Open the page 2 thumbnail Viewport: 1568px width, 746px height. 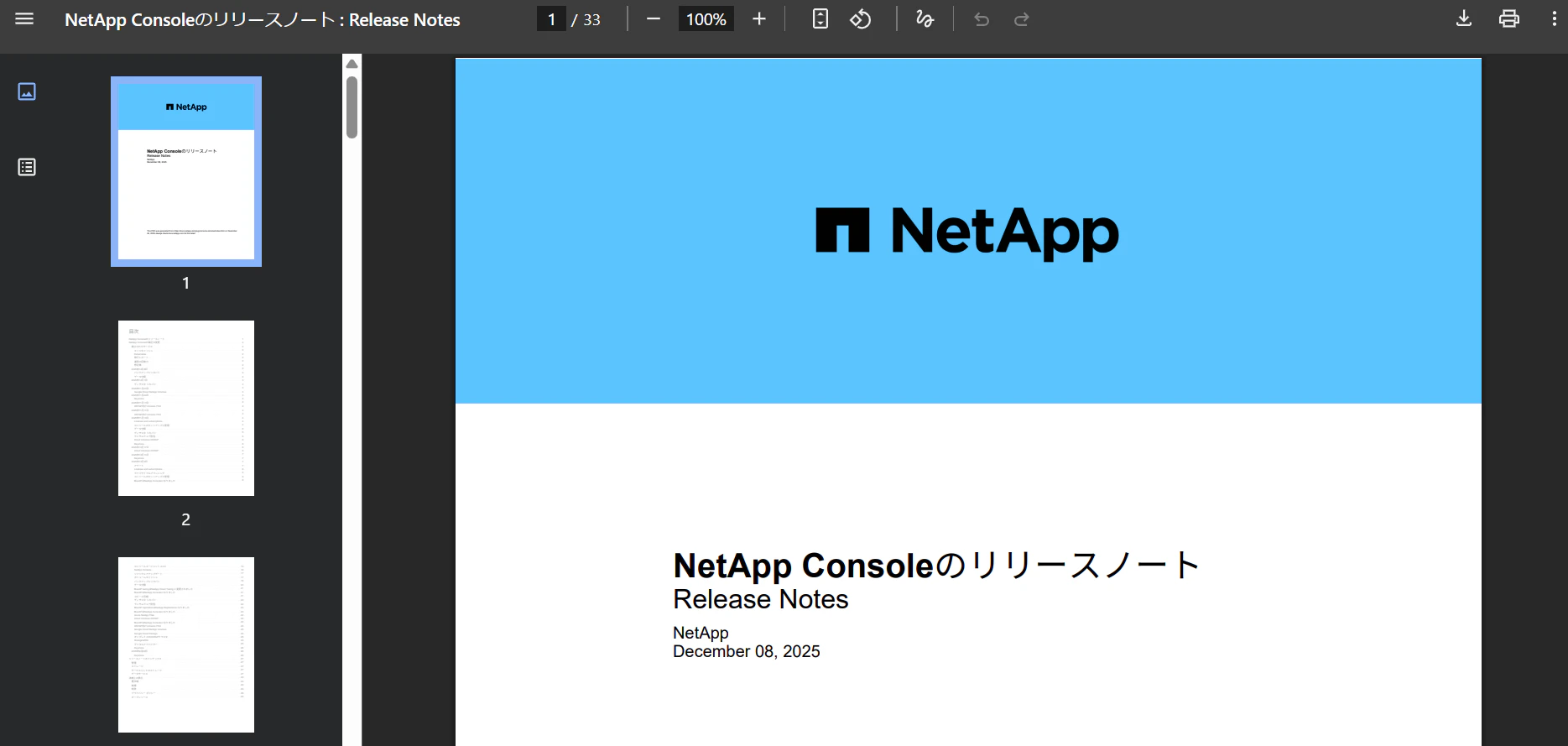click(186, 408)
